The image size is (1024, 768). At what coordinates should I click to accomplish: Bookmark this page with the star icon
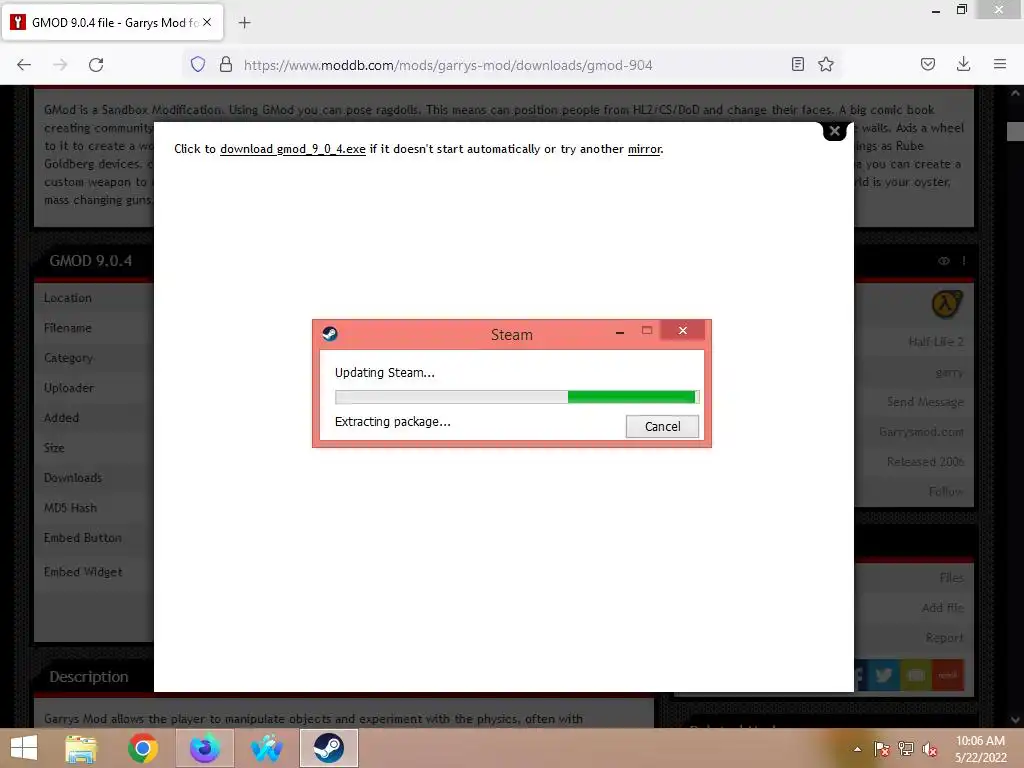[826, 64]
